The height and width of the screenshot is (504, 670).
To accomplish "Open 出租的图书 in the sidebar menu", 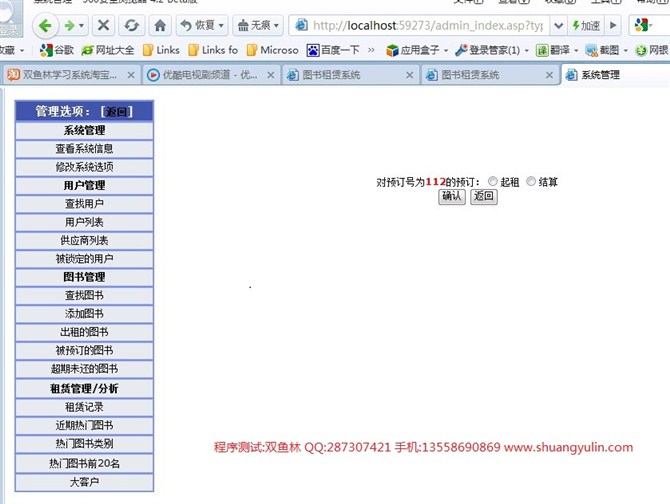I will point(84,332).
